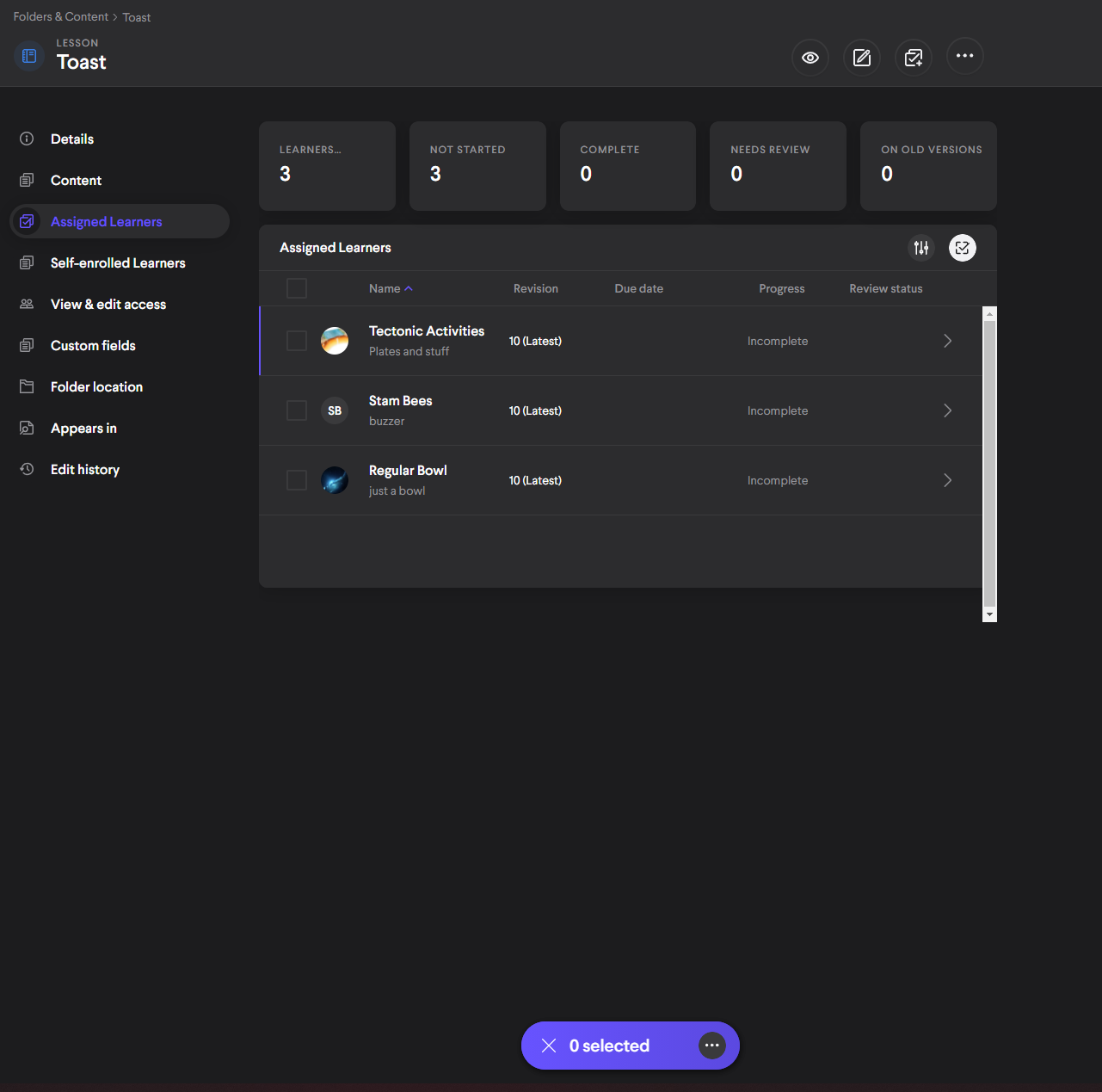Screen dimensions: 1102x1092
Task: Sort by Name column header arrow
Action: pos(409,289)
